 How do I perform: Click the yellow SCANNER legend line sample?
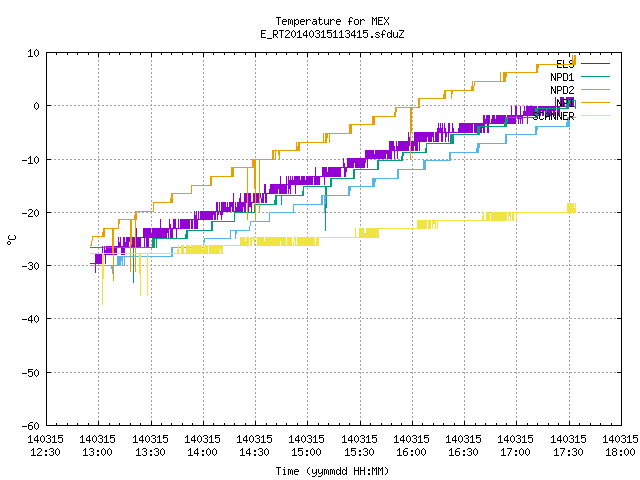pyautogui.click(x=595, y=116)
